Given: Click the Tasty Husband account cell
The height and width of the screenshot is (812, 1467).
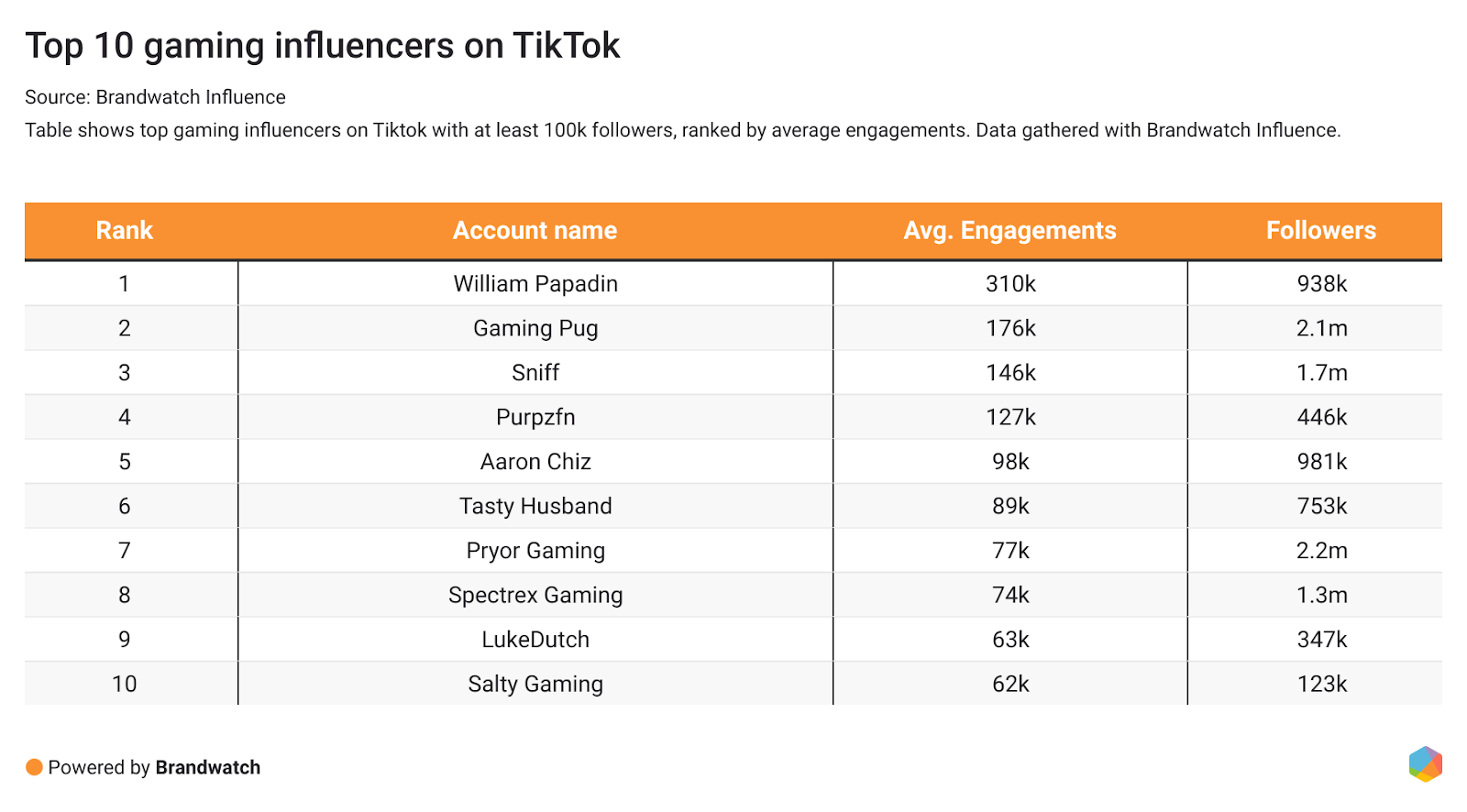Looking at the screenshot, I should pos(535,507).
